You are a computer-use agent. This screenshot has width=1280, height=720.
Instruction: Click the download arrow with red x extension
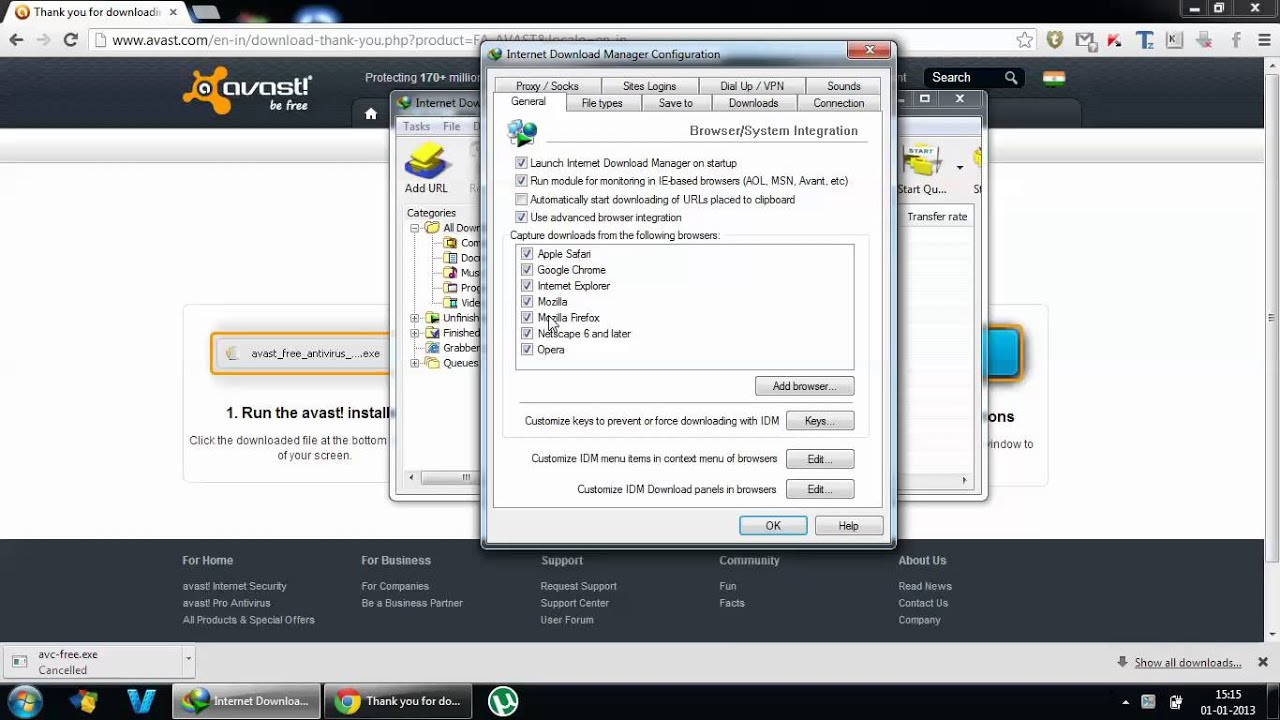coord(1205,40)
